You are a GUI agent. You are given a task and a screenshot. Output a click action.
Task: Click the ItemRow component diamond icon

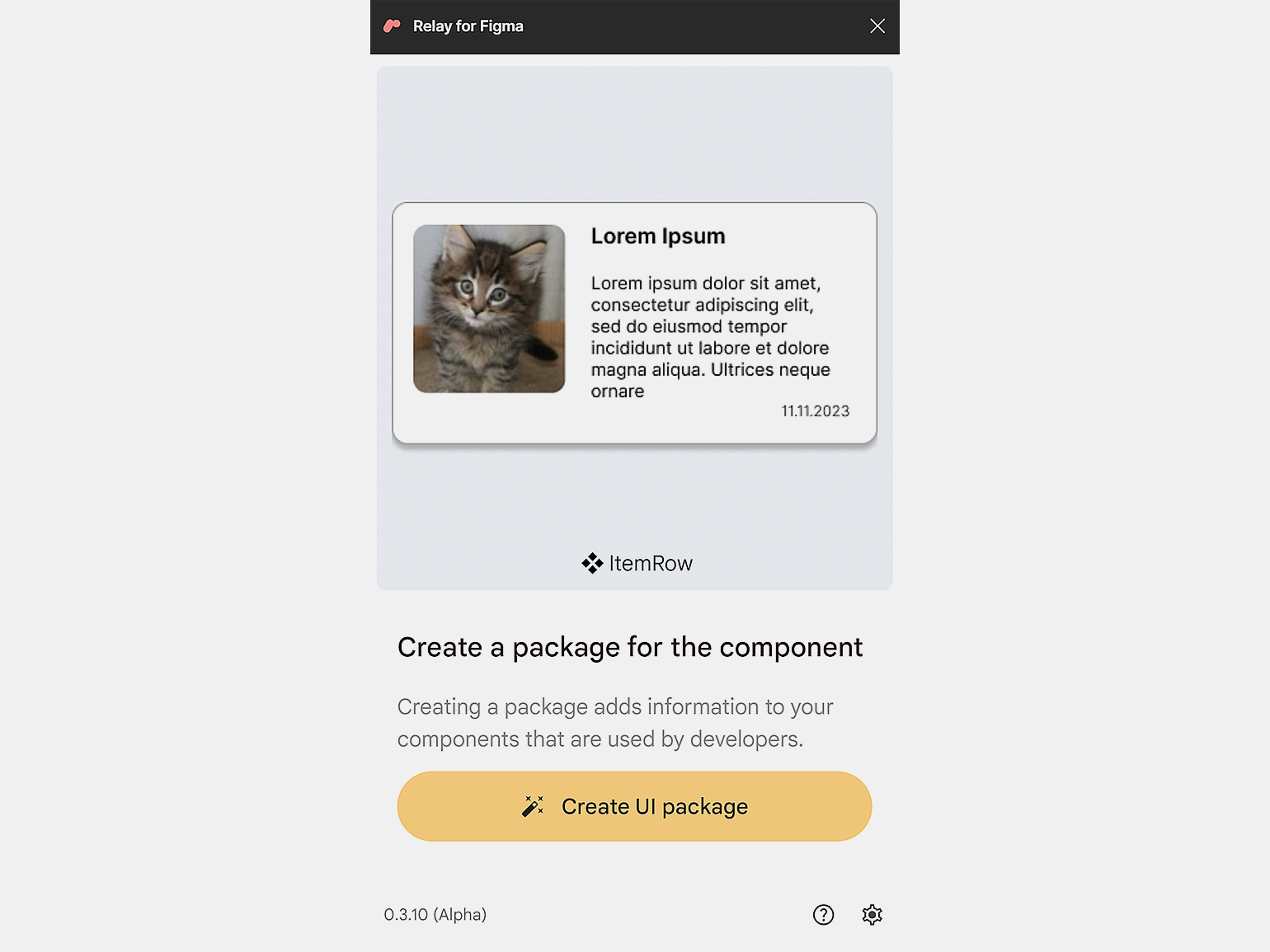coord(592,564)
